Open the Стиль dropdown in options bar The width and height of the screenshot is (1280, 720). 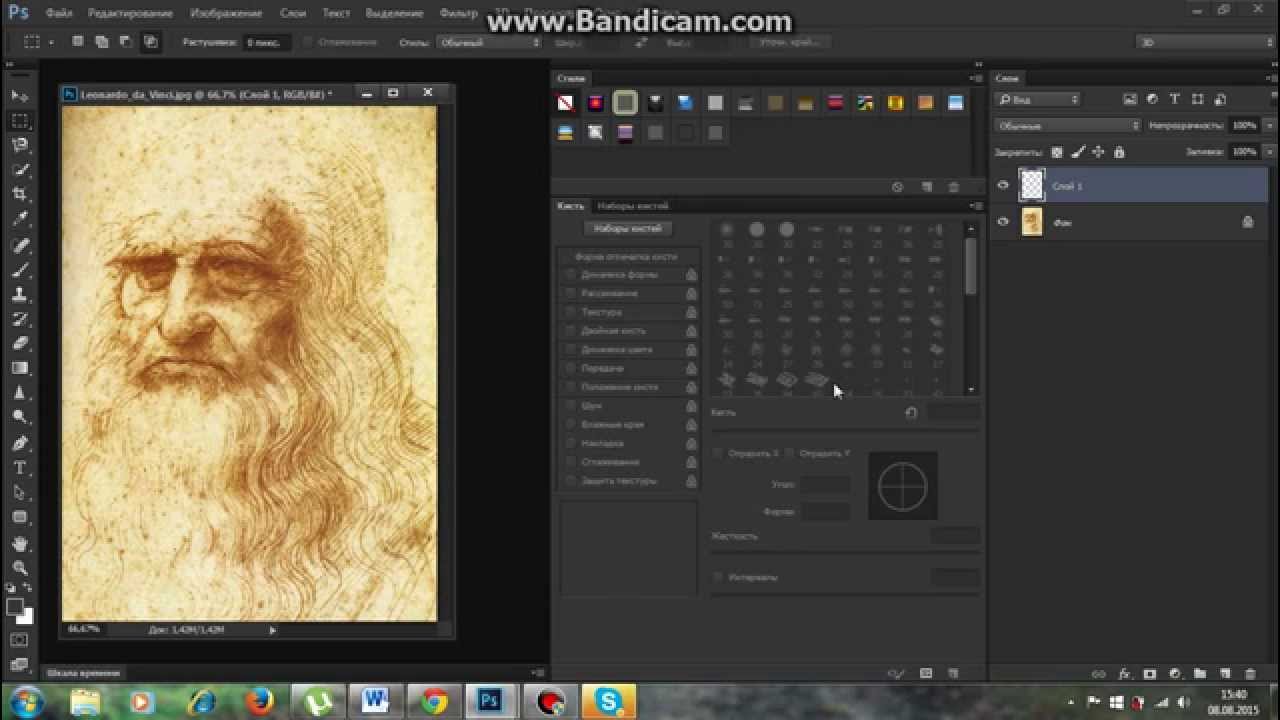point(490,42)
